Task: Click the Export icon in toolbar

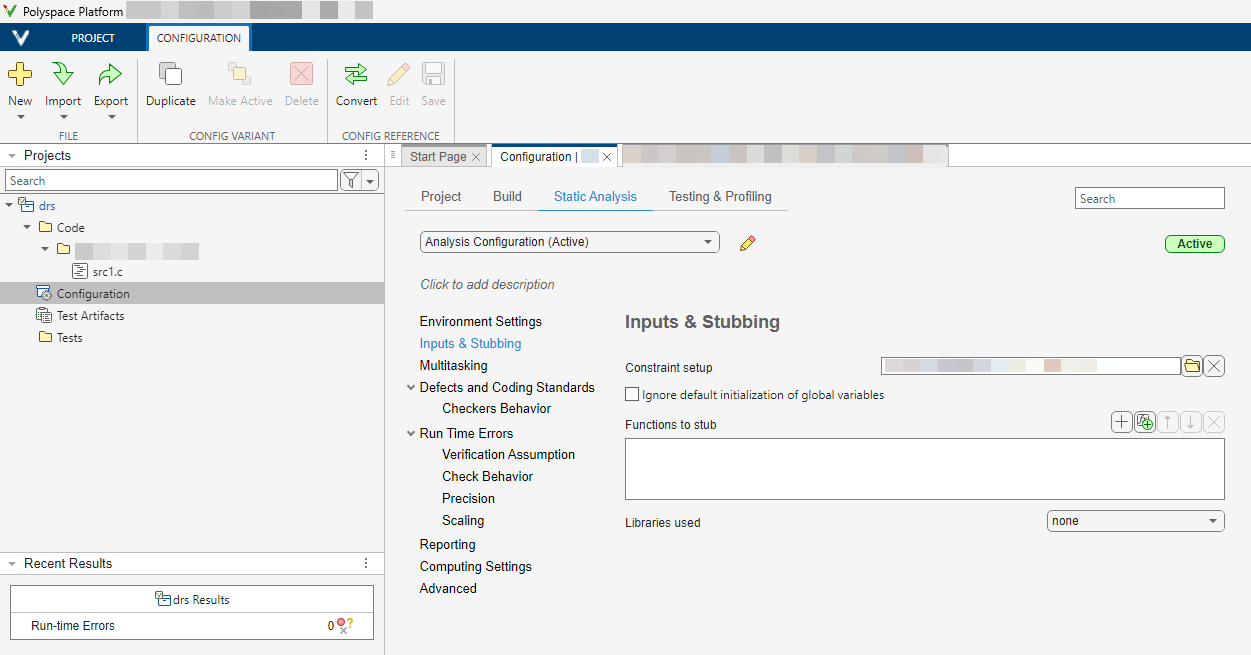Action: point(111,75)
